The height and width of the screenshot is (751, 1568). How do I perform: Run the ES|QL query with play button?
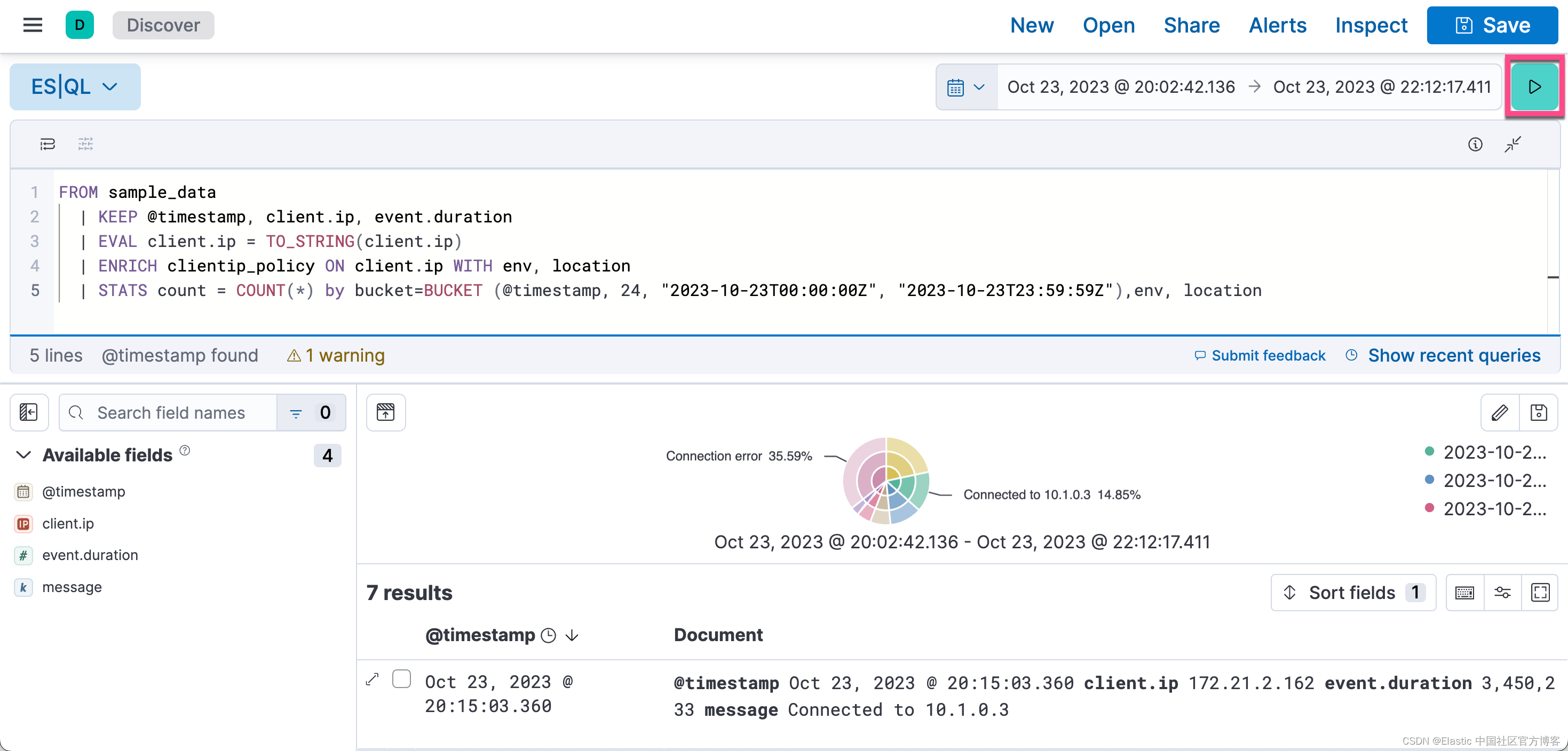(x=1534, y=87)
